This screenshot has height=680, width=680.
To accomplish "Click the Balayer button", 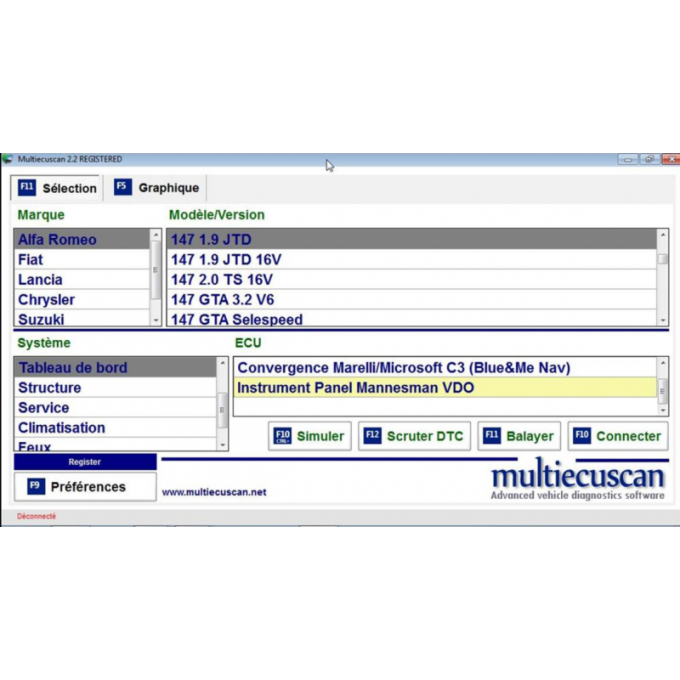I will 519,436.
